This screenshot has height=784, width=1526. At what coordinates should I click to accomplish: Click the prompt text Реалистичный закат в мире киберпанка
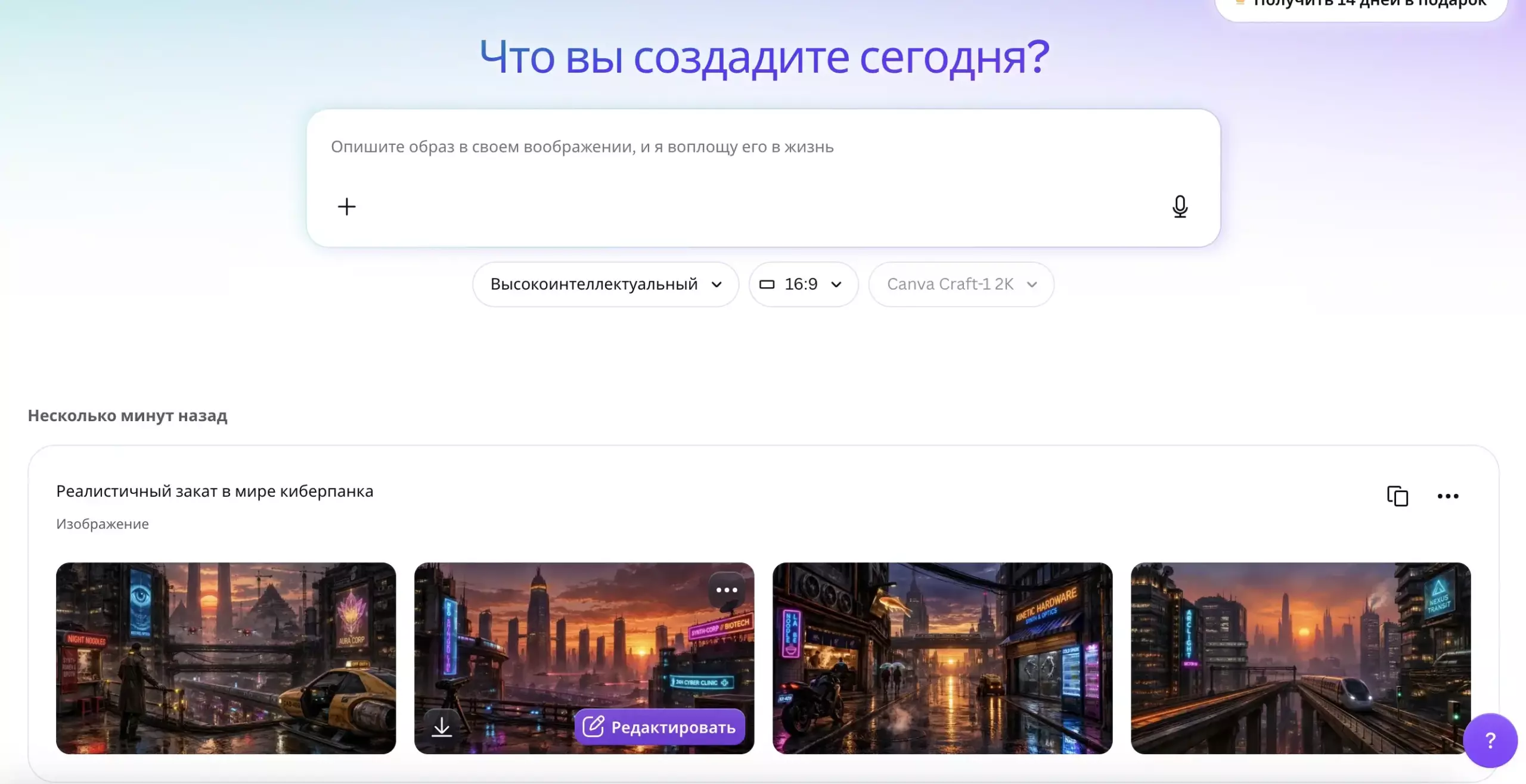pos(215,491)
